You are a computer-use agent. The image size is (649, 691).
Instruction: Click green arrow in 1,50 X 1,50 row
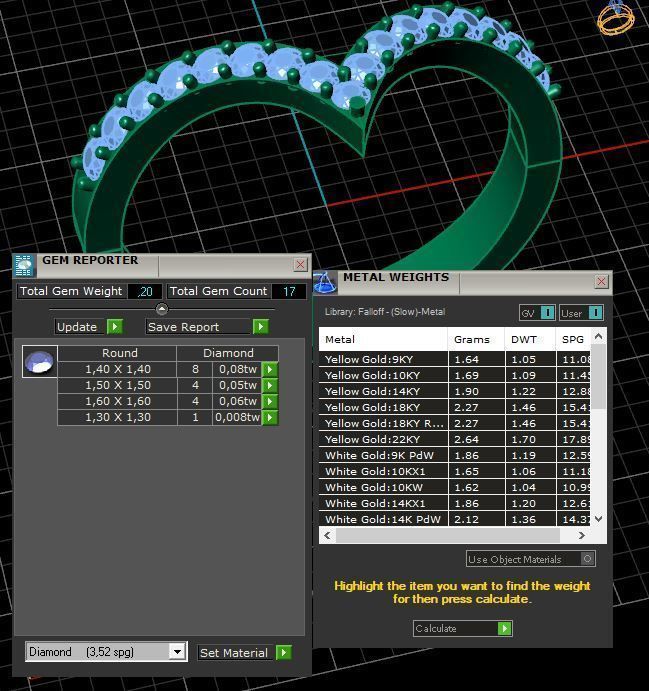click(270, 385)
